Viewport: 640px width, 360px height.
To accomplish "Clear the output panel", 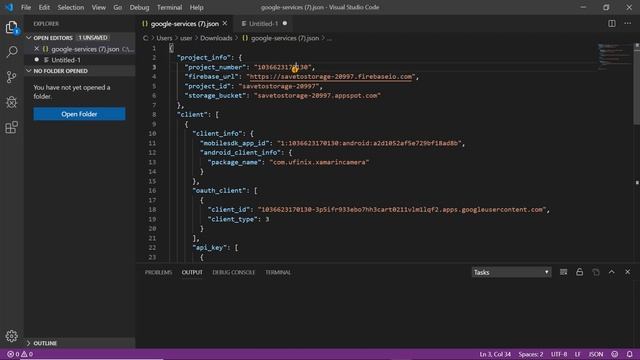I will (x=563, y=272).
